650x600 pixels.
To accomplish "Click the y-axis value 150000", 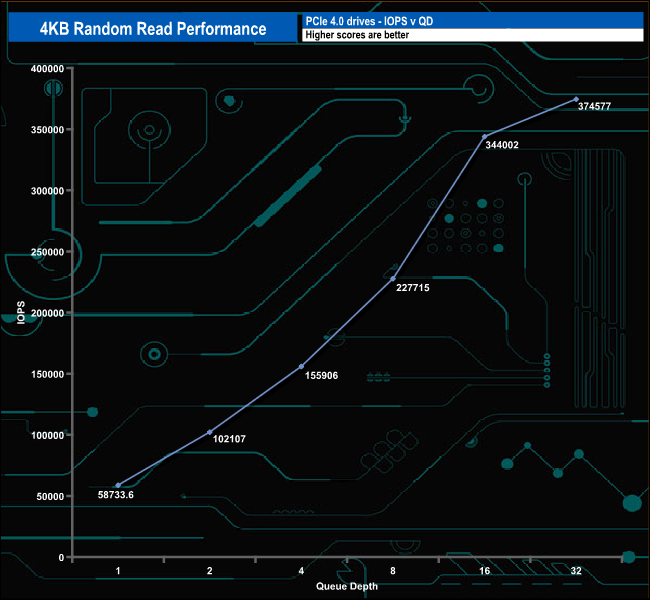I will pos(47,374).
